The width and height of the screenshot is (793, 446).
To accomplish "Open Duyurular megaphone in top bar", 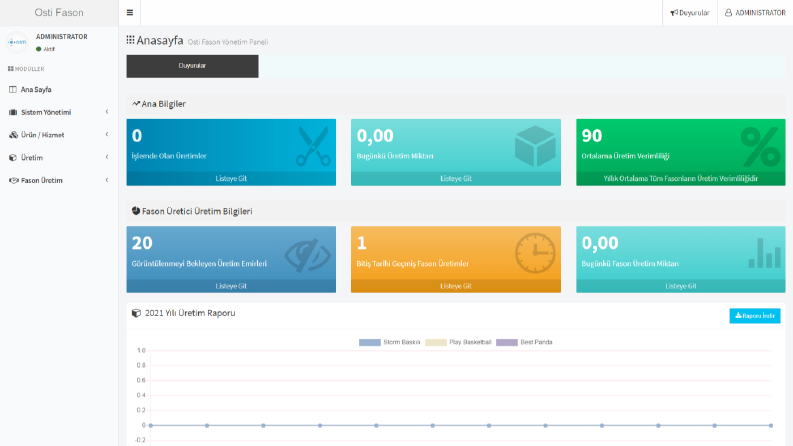I will coord(690,13).
